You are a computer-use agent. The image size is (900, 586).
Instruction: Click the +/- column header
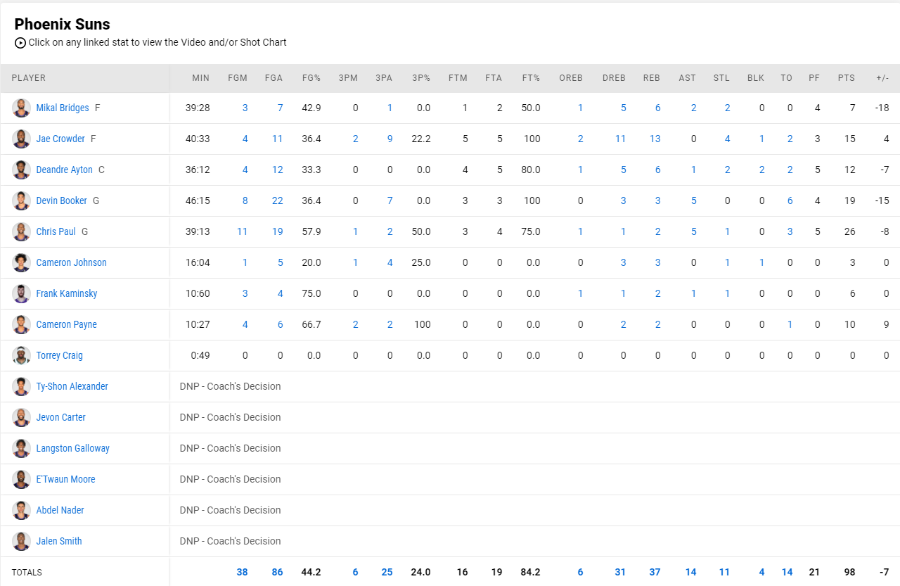click(x=882, y=78)
